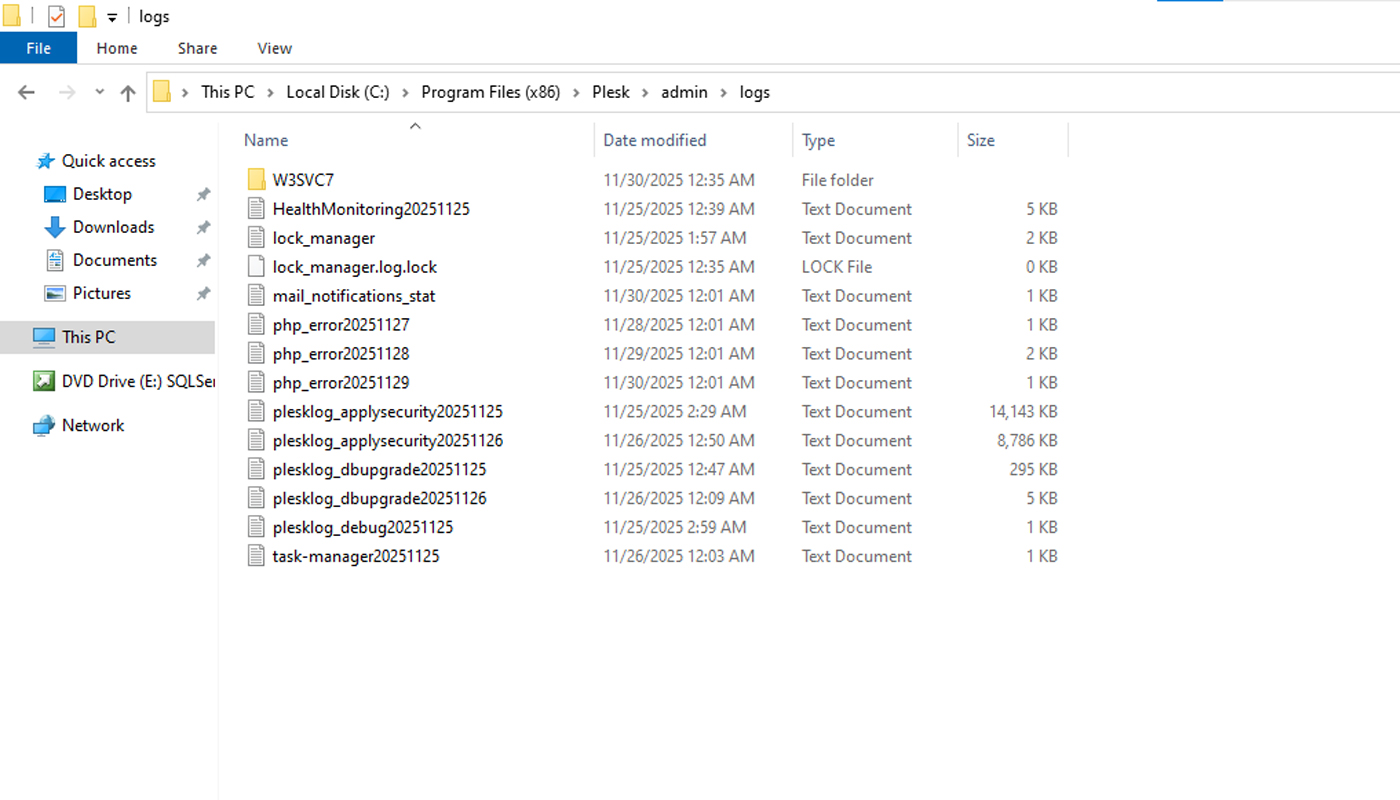Switch to the View ribbon tab
This screenshot has width=1400, height=800.
pos(274,48)
